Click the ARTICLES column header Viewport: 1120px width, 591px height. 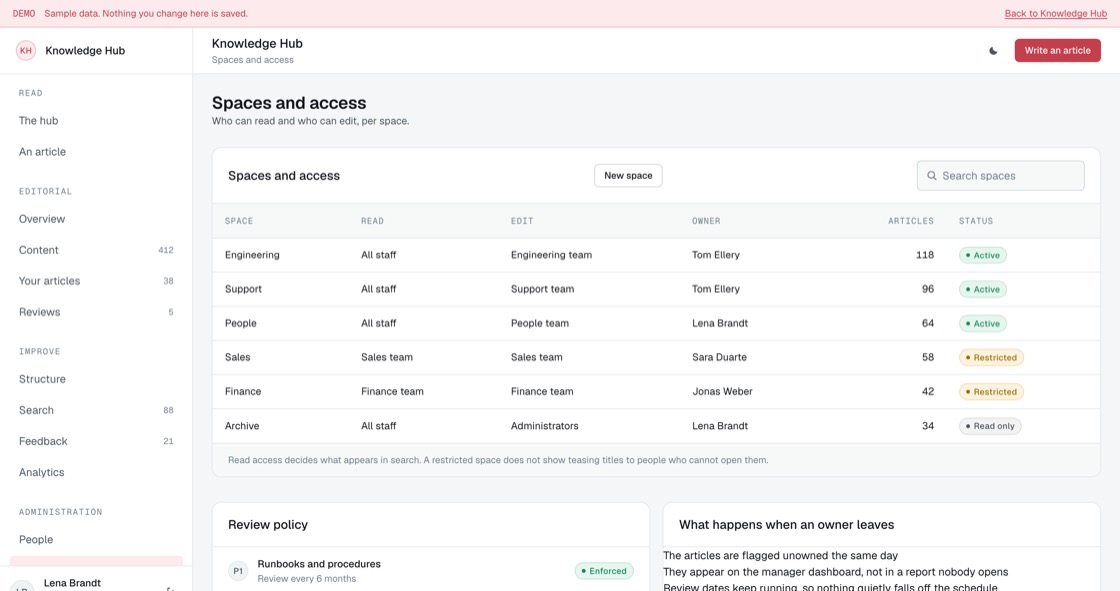(911, 221)
